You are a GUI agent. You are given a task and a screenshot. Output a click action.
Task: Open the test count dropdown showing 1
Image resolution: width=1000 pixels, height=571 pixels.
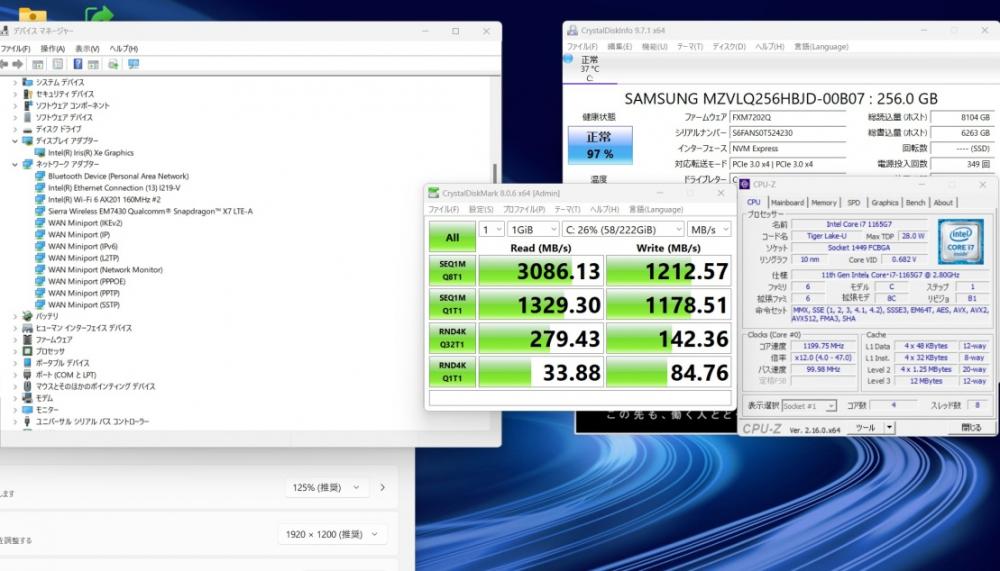[x=492, y=230]
